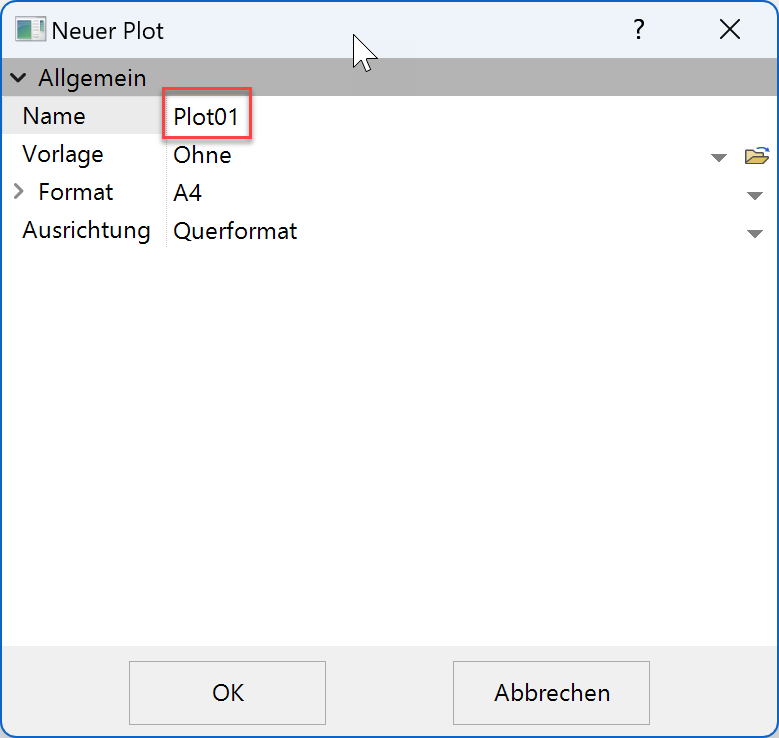The image size is (779, 738).
Task: Browse for a template with folder icon
Action: [x=756, y=156]
